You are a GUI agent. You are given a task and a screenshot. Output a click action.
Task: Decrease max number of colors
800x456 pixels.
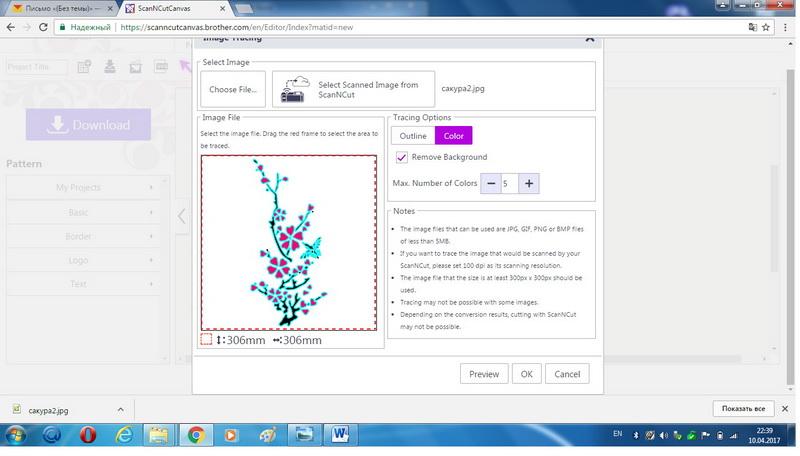tap(491, 184)
